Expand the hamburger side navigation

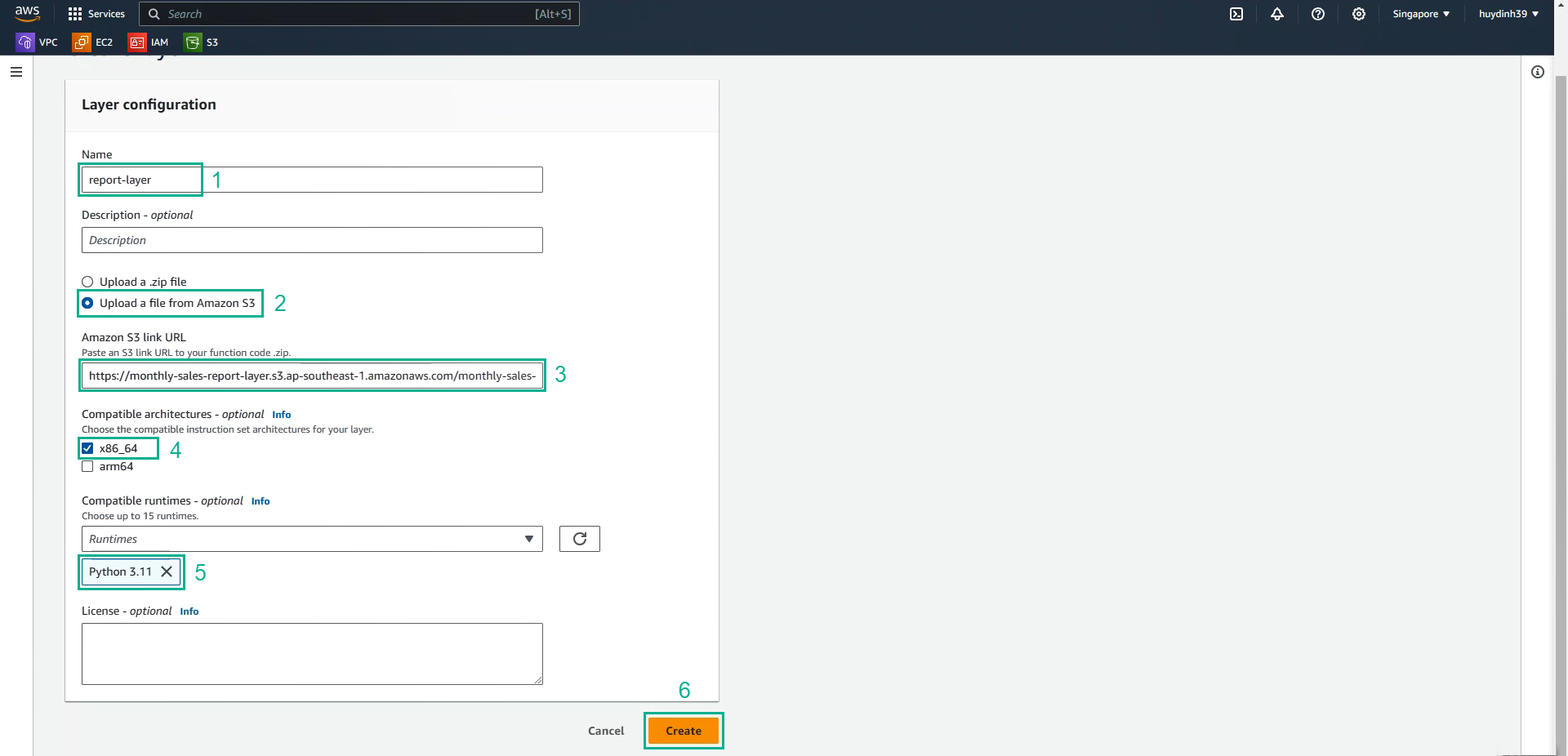16,72
